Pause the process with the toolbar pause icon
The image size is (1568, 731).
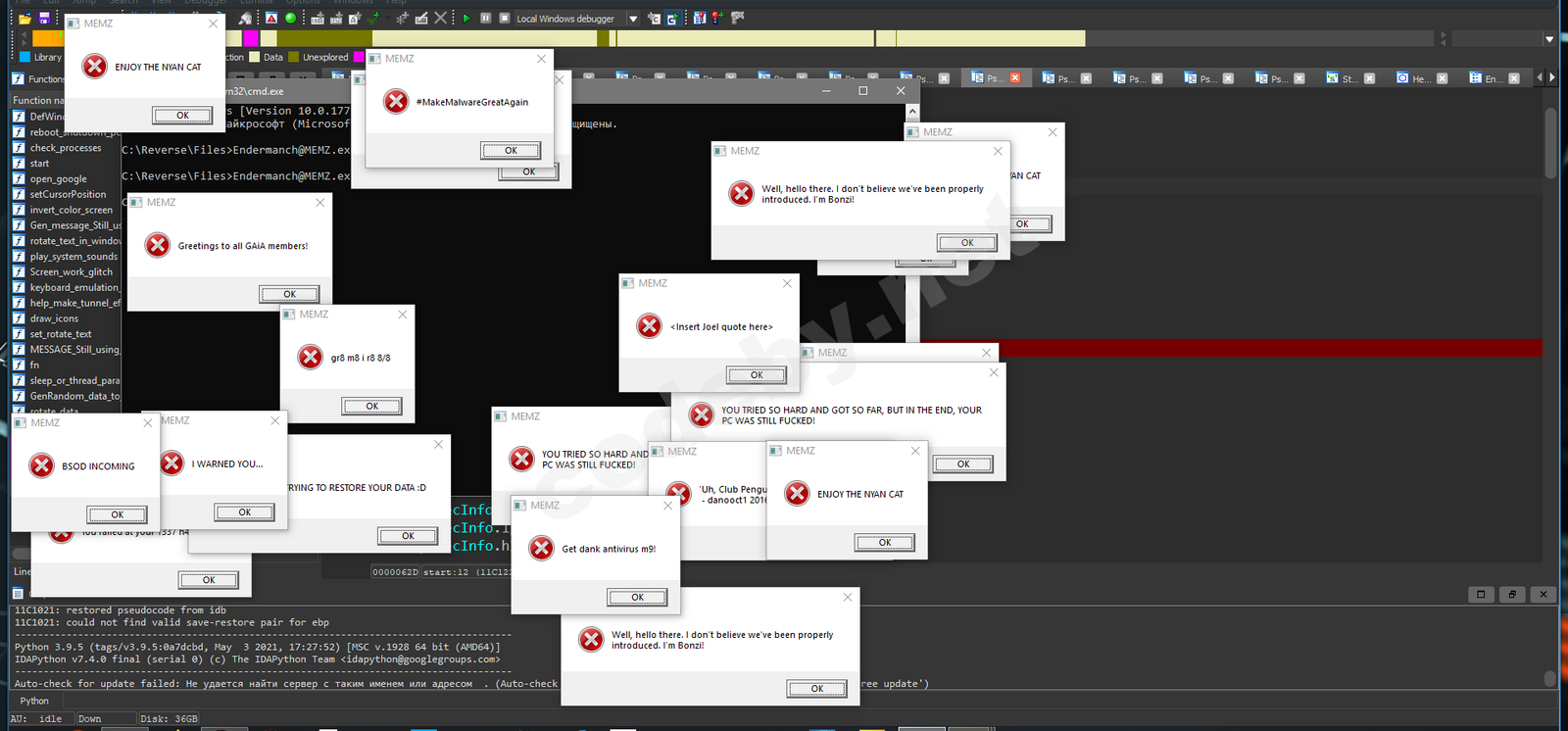tap(485, 18)
